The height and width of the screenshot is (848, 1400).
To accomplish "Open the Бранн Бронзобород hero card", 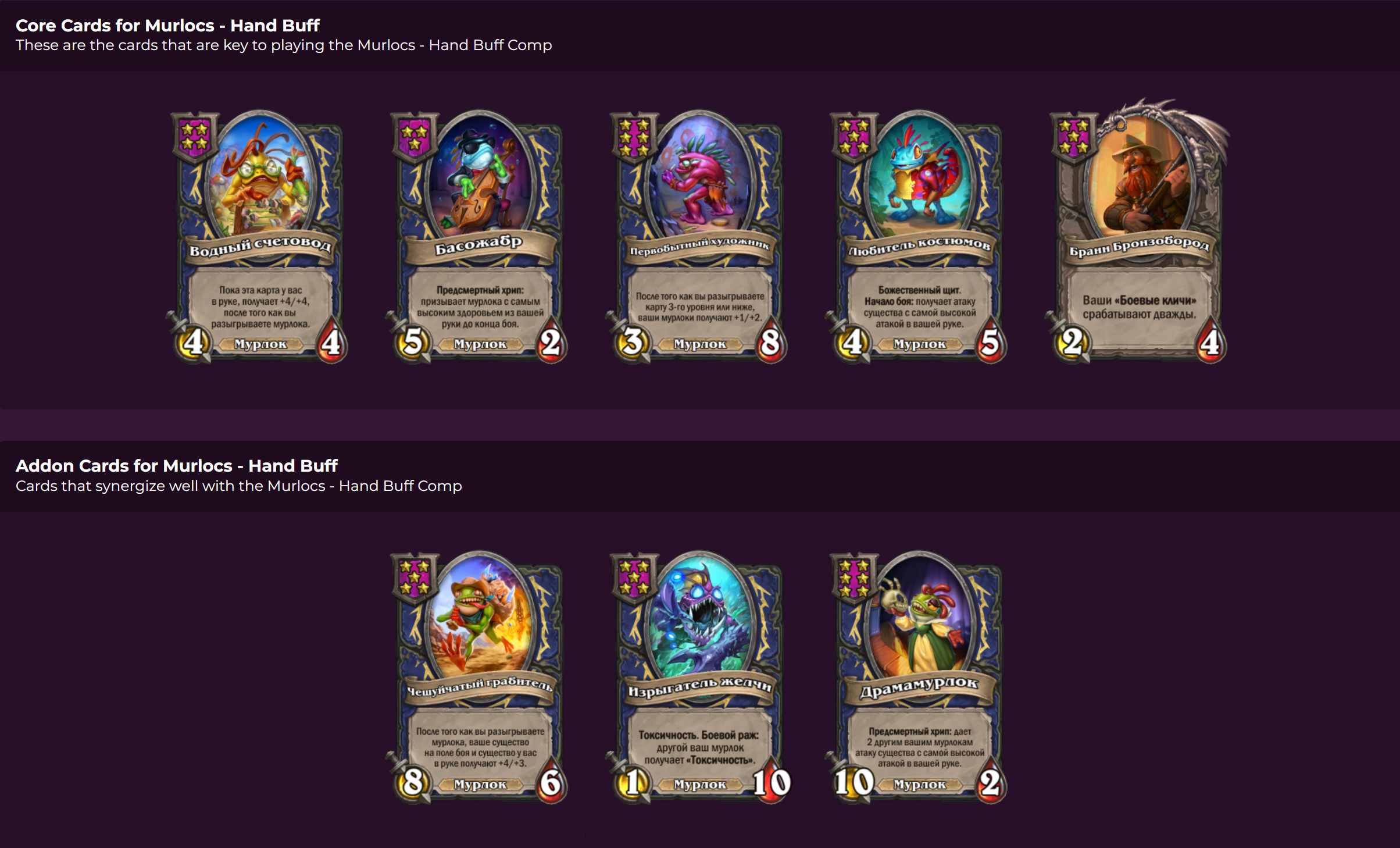I will [x=1138, y=233].
